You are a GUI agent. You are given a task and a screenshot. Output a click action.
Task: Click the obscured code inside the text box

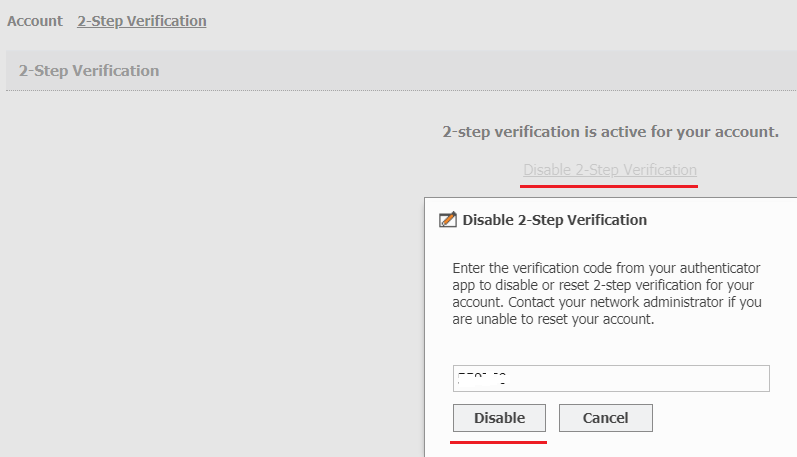[482, 378]
